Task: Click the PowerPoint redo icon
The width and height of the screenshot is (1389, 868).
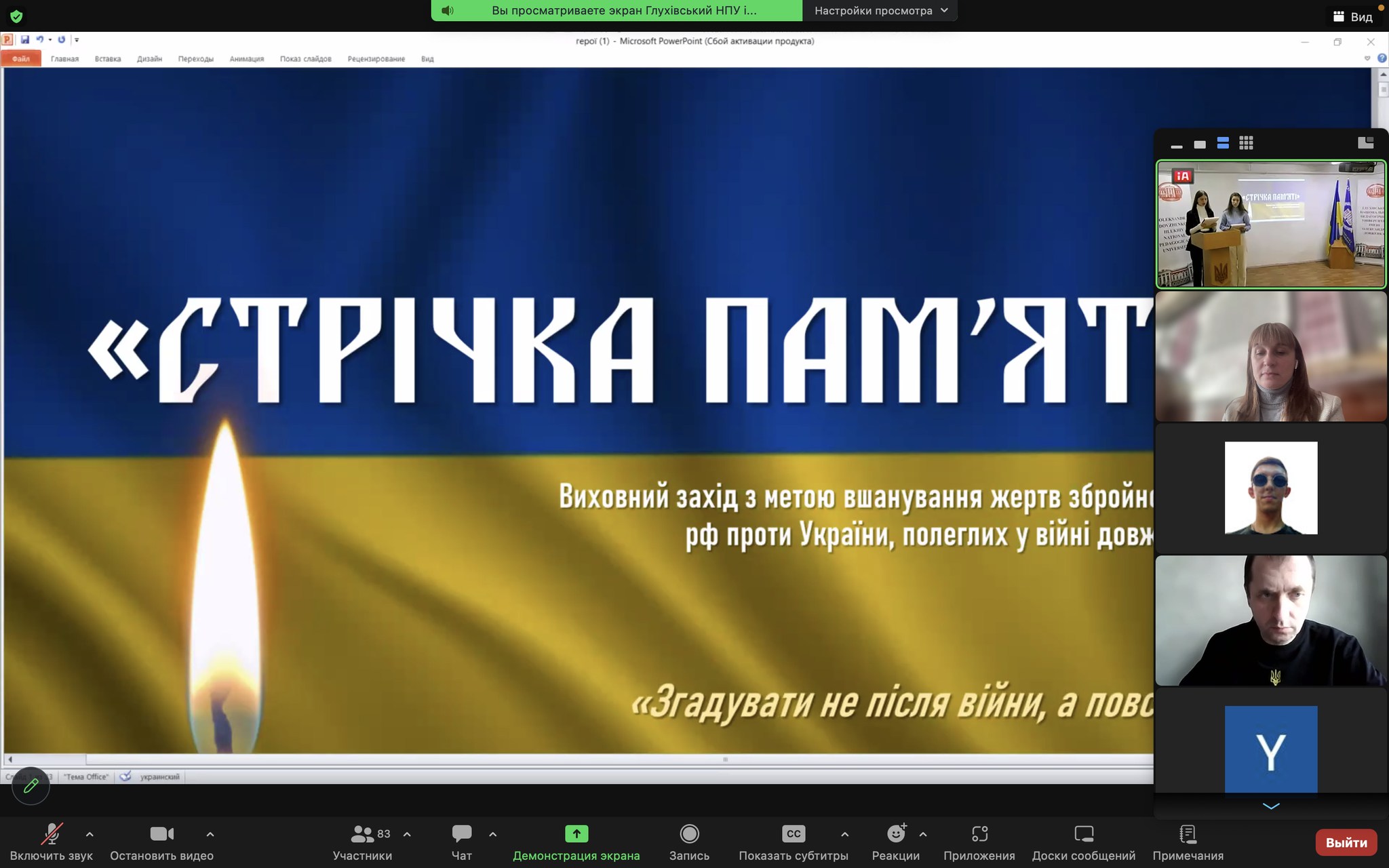Action: tap(62, 40)
